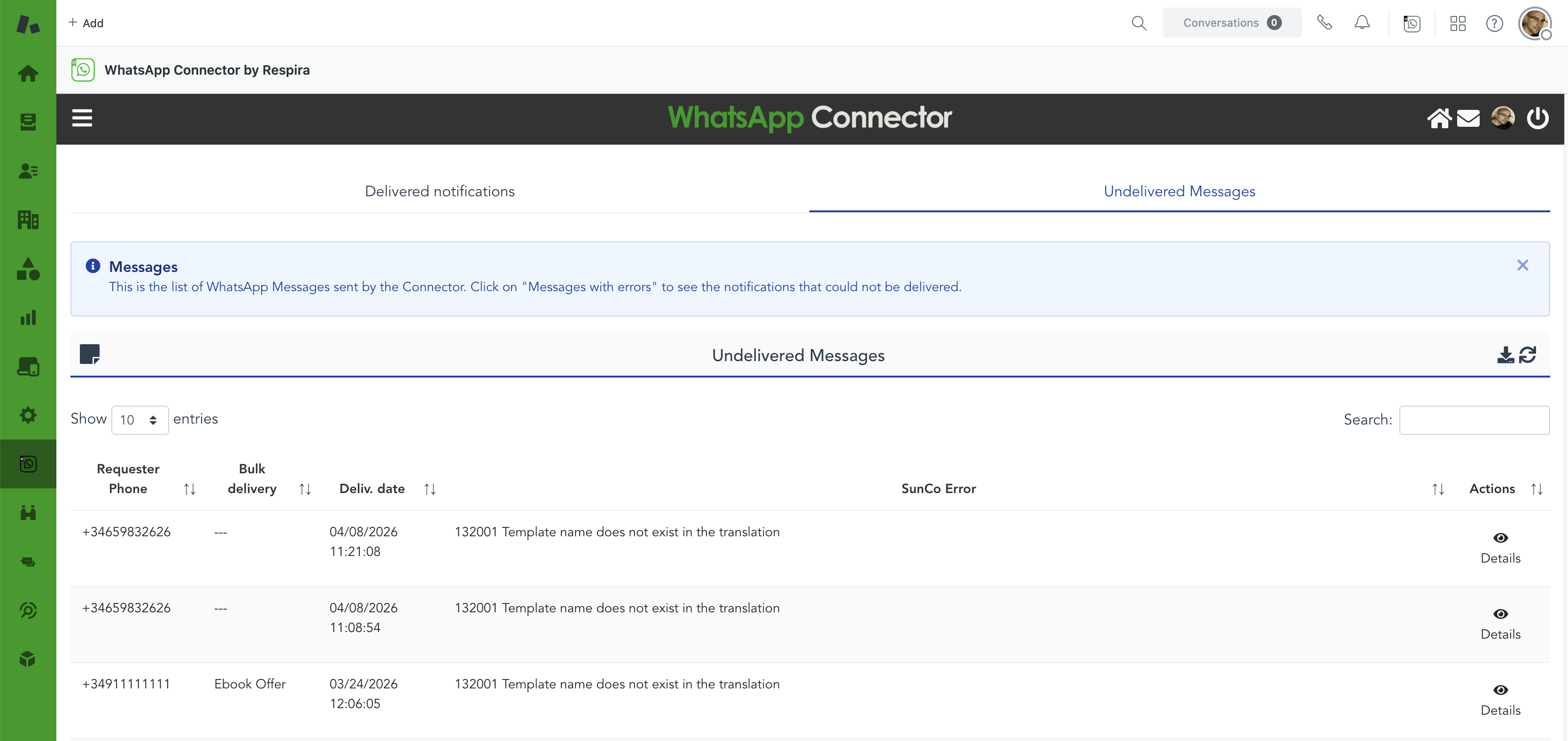Open the Show entries dropdown
The image size is (1568, 741).
[140, 420]
